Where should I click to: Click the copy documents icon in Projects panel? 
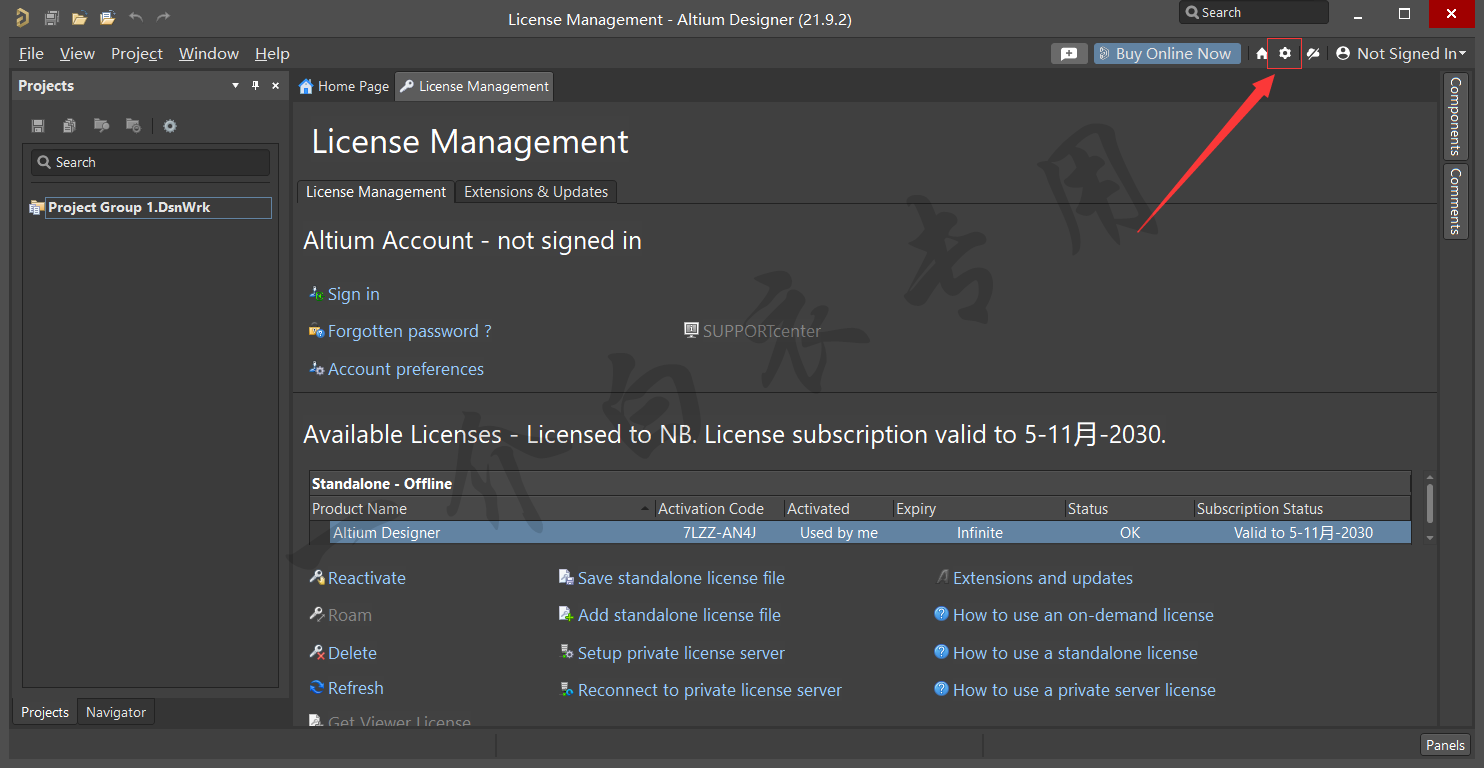[69, 126]
